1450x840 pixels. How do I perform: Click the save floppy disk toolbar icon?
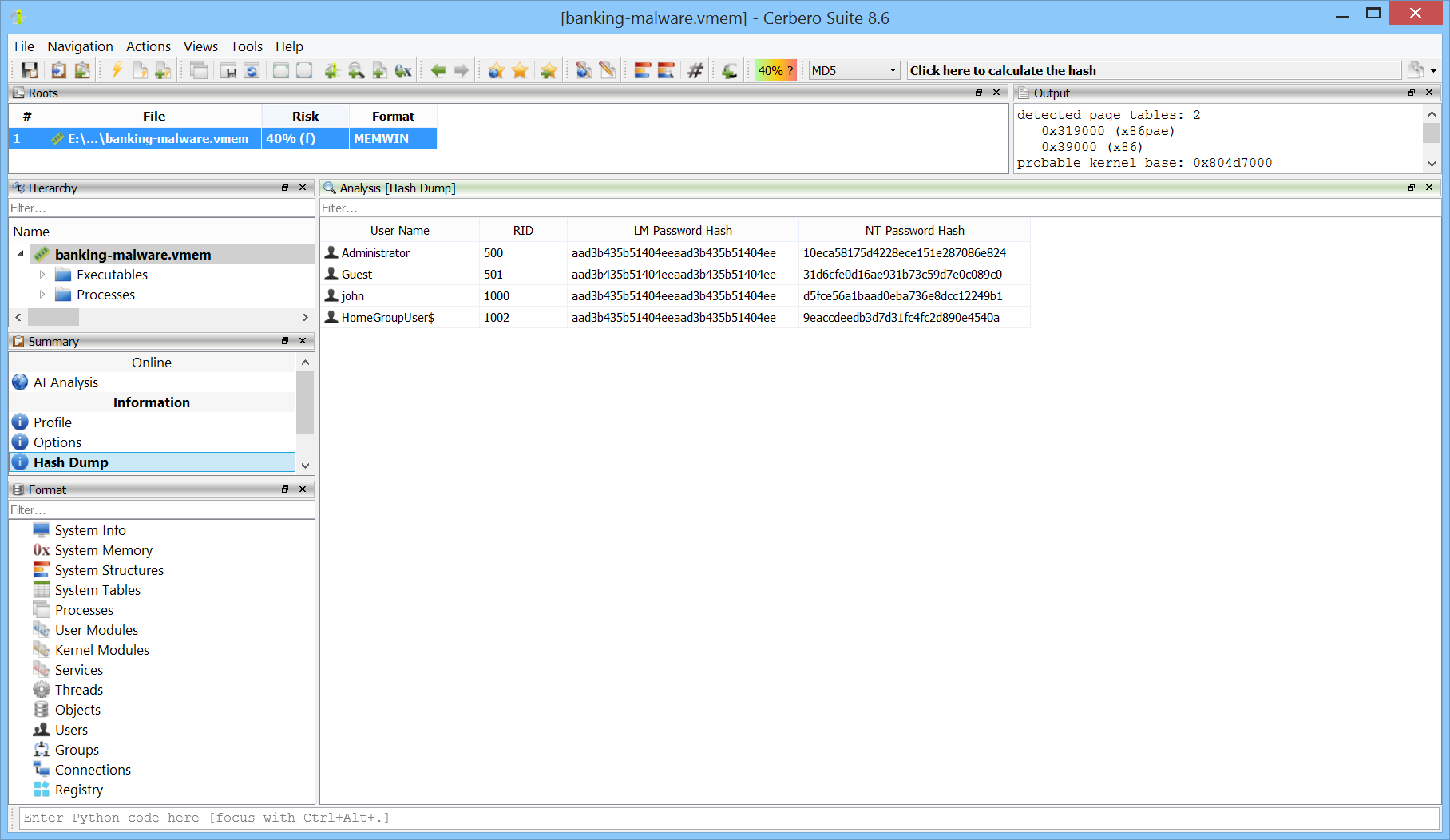tap(30, 71)
